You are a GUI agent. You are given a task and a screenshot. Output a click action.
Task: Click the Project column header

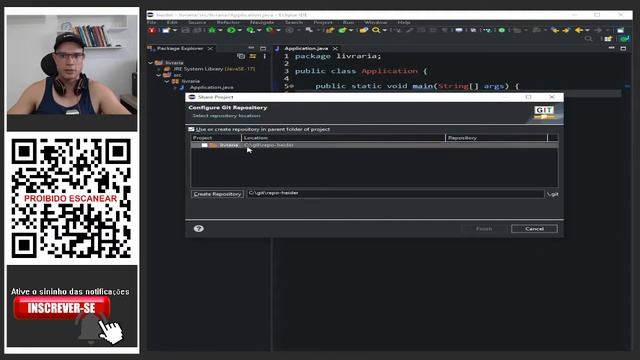[216, 138]
